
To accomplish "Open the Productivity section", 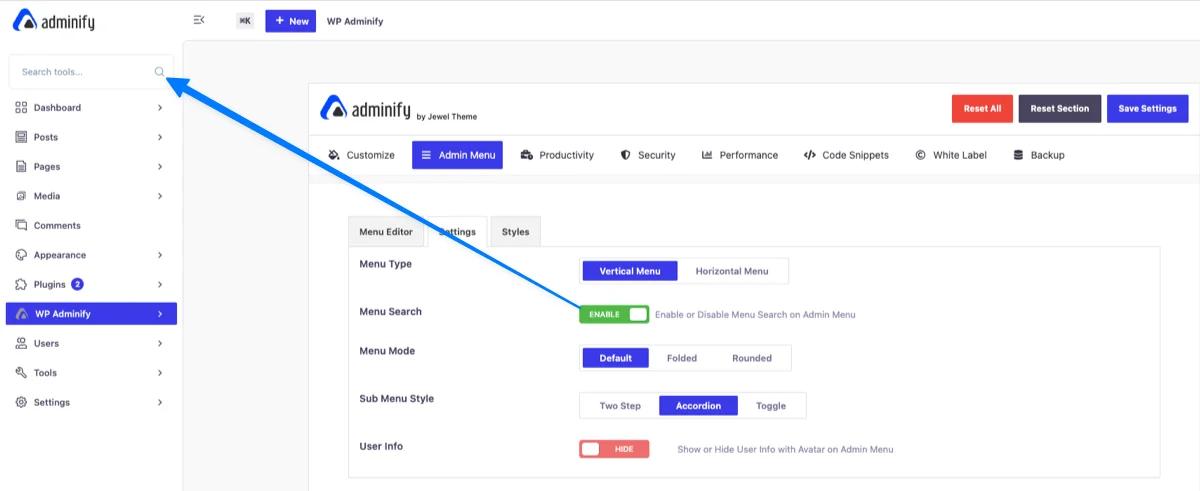I will pyautogui.click(x=557, y=155).
